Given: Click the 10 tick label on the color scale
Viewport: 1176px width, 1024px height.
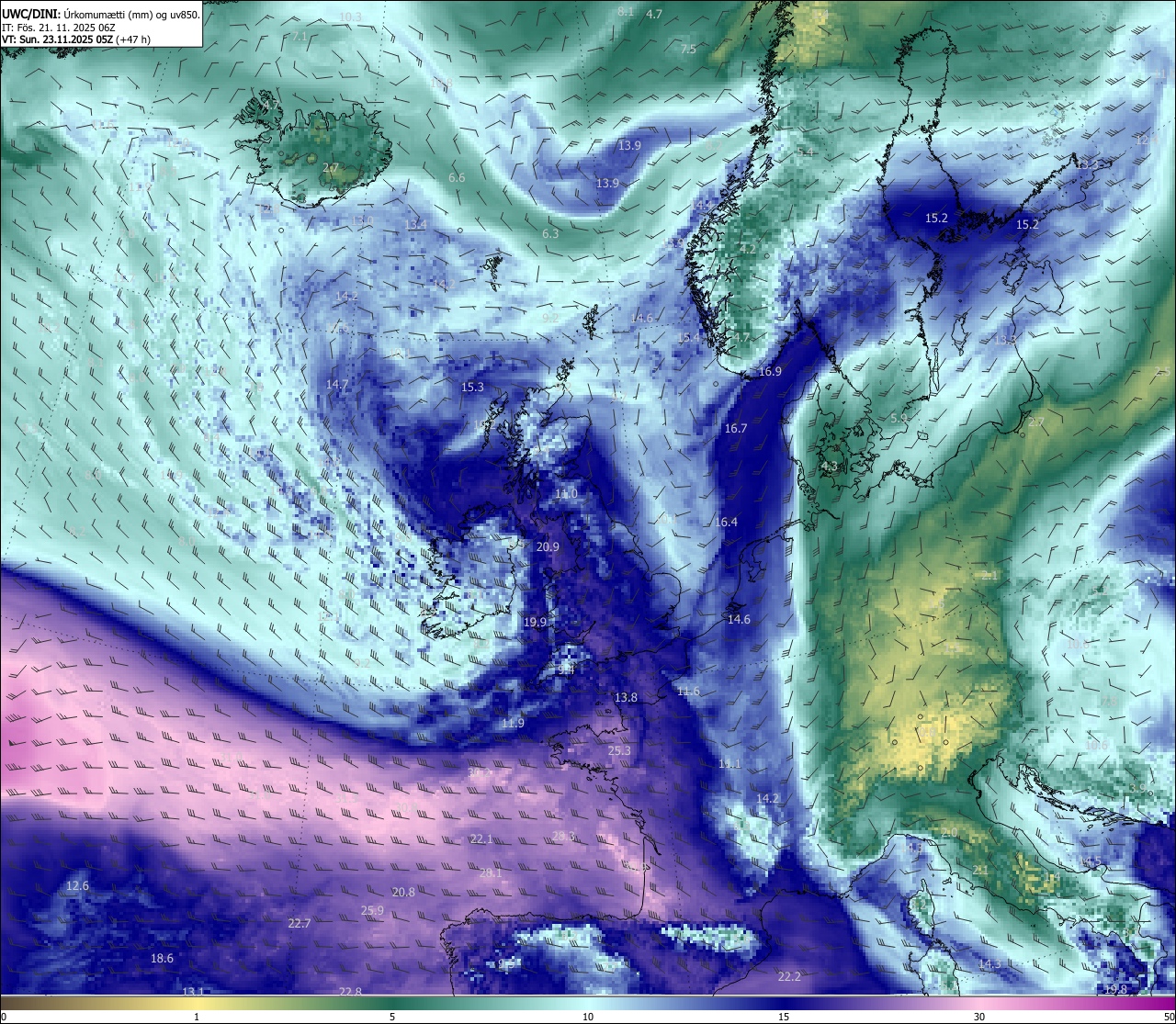Looking at the screenshot, I should click(588, 1017).
